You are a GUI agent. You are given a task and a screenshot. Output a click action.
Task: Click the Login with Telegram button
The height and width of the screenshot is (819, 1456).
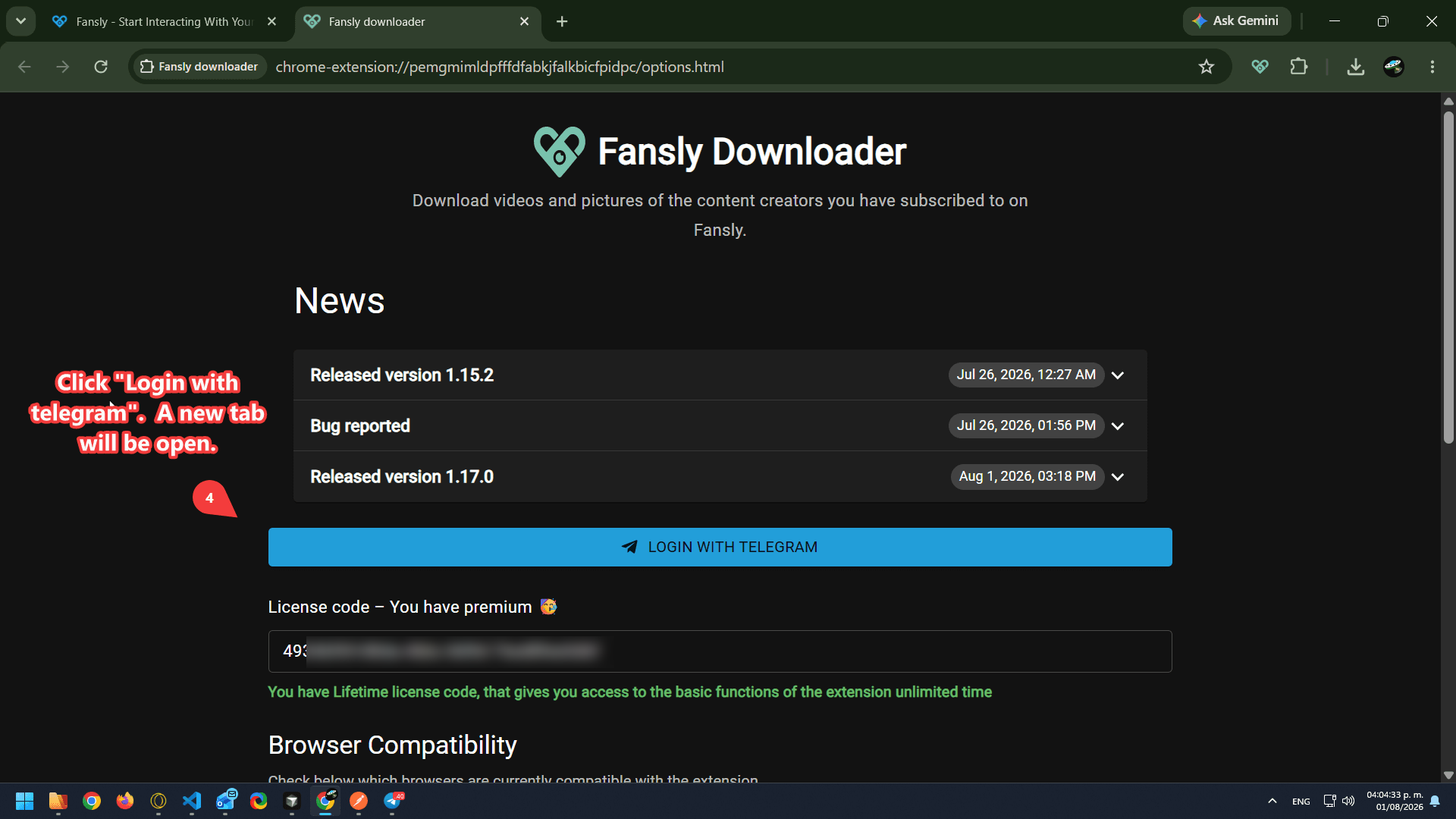pos(720,547)
